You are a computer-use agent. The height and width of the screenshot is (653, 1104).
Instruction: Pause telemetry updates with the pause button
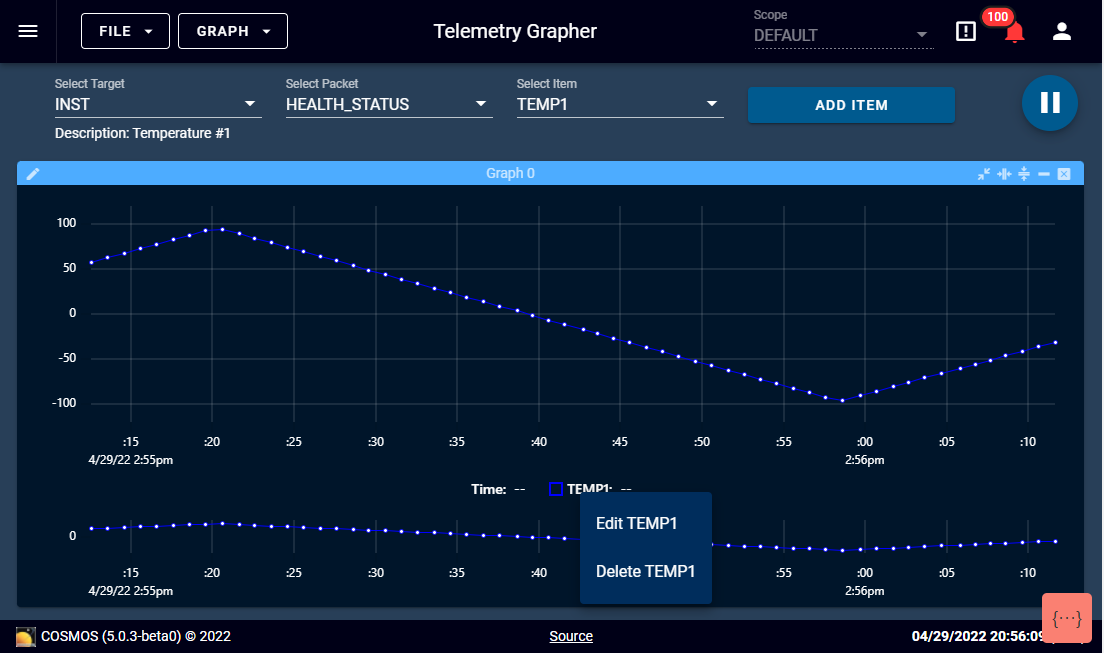point(1049,103)
